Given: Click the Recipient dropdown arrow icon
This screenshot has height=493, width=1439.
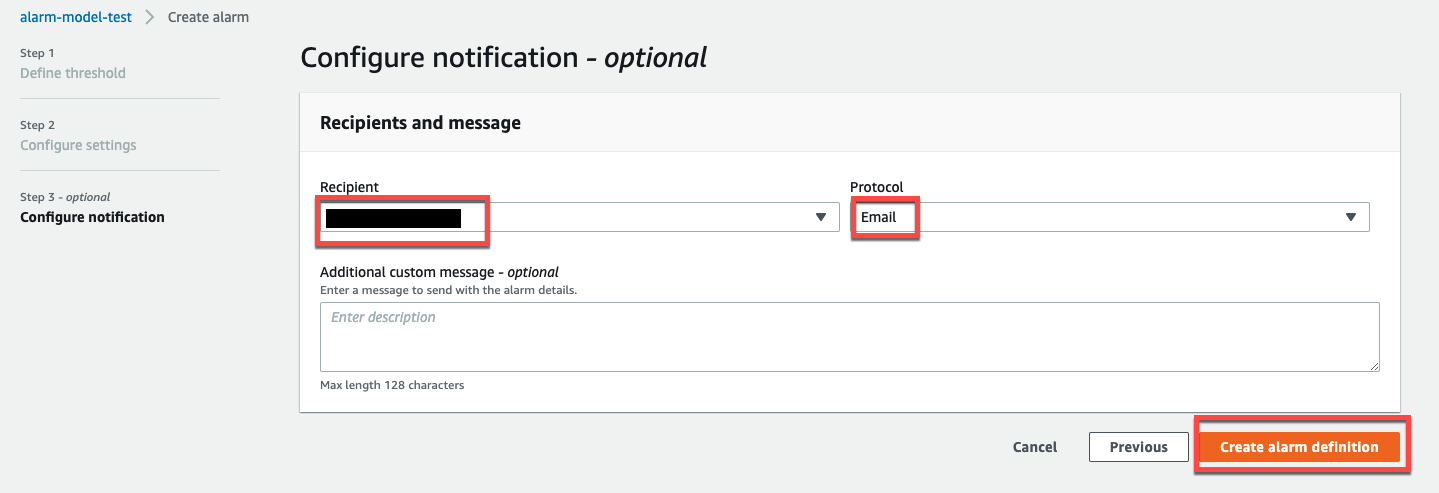Looking at the screenshot, I should tap(821, 217).
